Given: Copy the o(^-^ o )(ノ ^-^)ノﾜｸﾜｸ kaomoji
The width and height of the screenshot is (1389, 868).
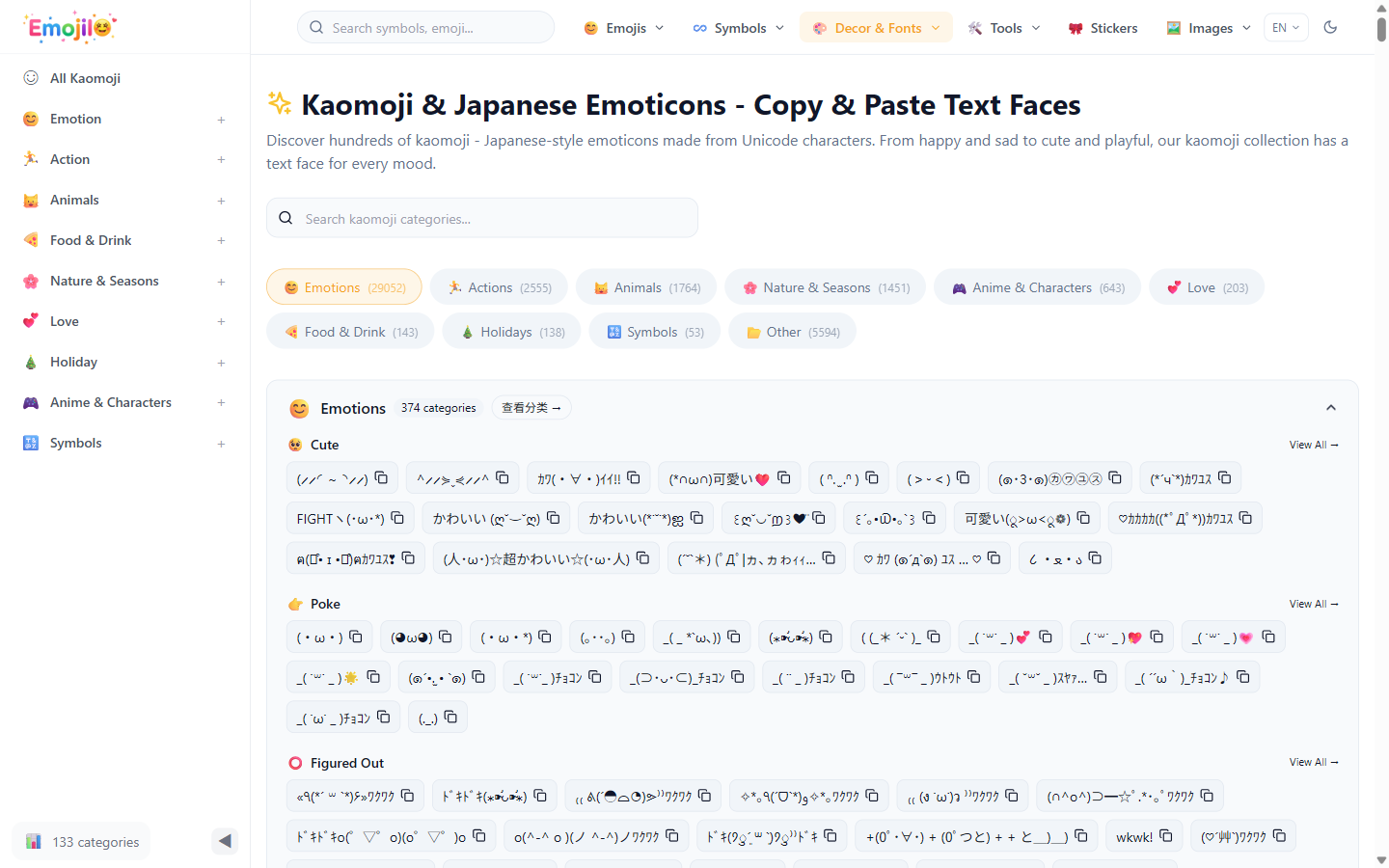Looking at the screenshot, I should tap(672, 835).
